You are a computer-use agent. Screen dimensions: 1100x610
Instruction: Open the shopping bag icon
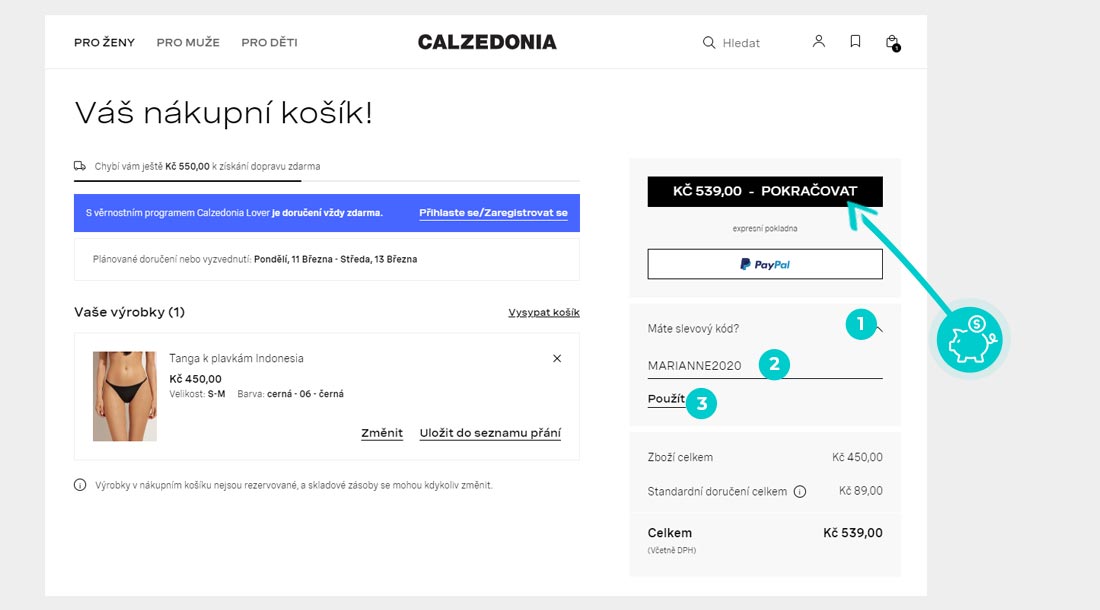pos(892,42)
